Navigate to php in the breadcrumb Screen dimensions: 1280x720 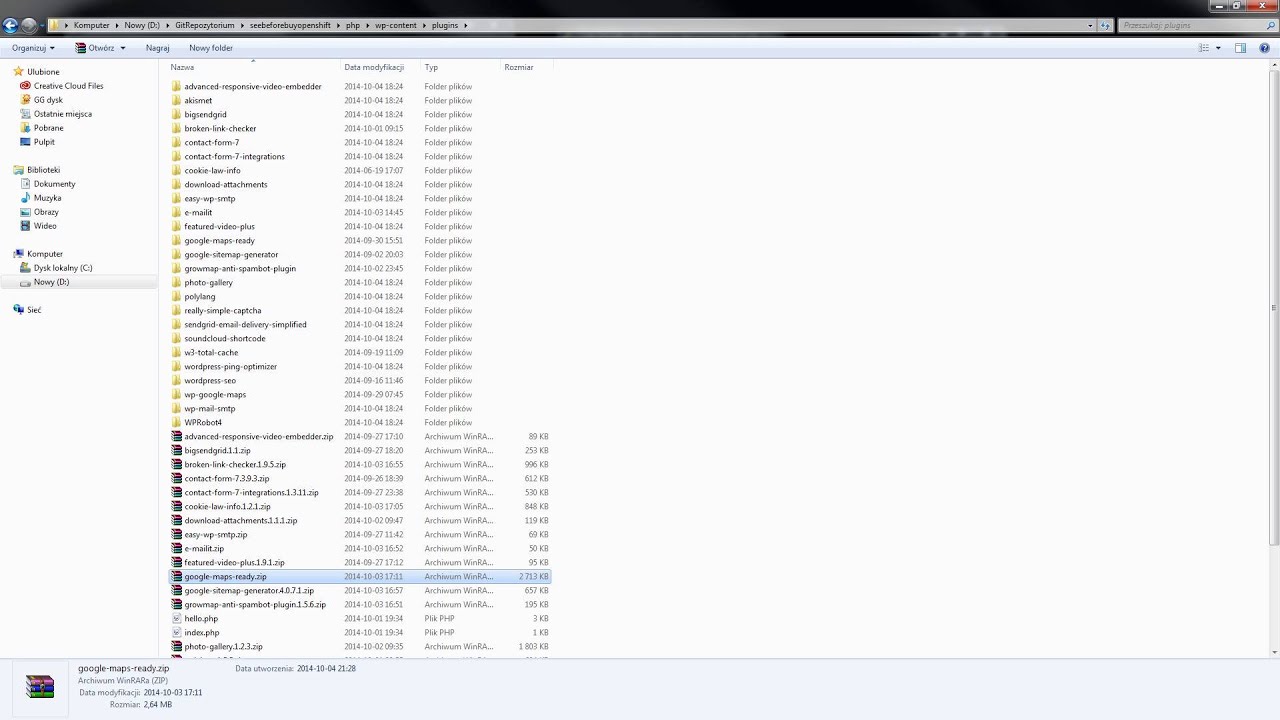coord(353,25)
